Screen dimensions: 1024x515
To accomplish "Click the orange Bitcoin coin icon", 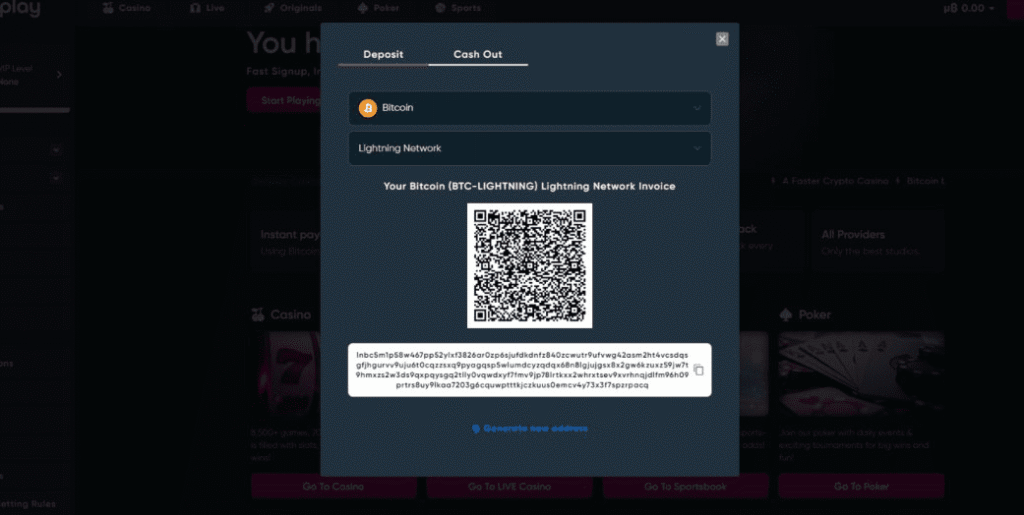I will tap(368, 108).
